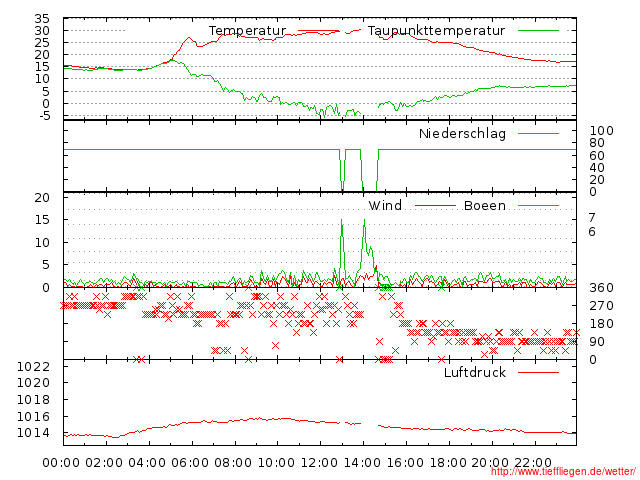Click the 1020 pressure axis value

pyautogui.click(x=33, y=383)
